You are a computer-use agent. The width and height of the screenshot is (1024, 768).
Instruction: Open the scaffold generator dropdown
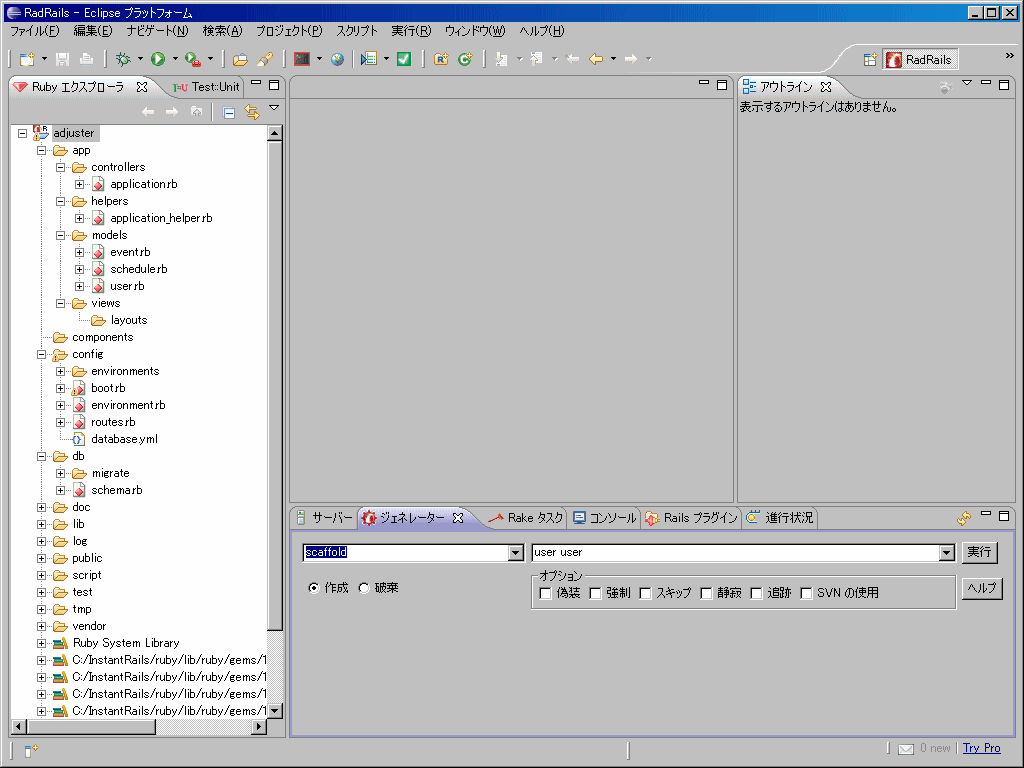pos(515,553)
